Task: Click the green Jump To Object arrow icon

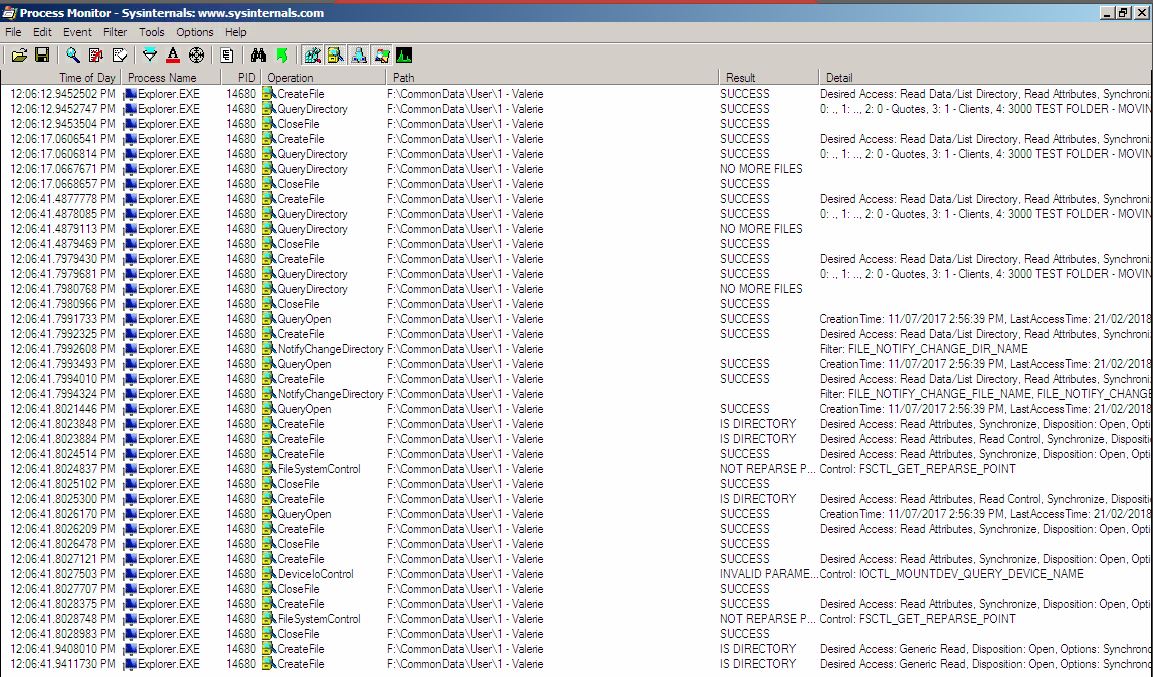Action: [281, 55]
